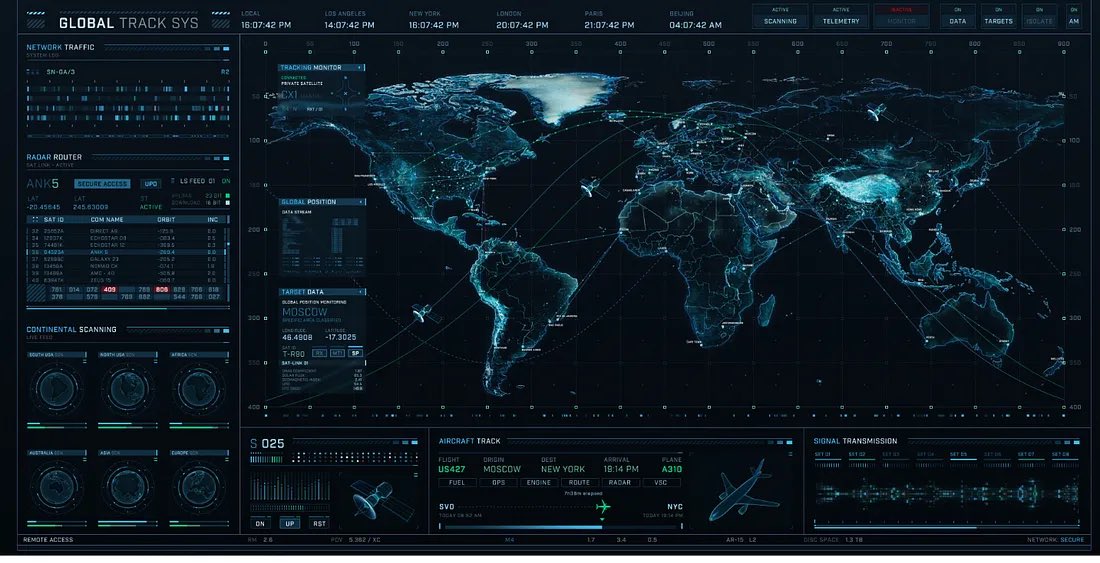Viewport: 1100px width, 563px height.
Task: Click flight number US427
Action: 452,469
